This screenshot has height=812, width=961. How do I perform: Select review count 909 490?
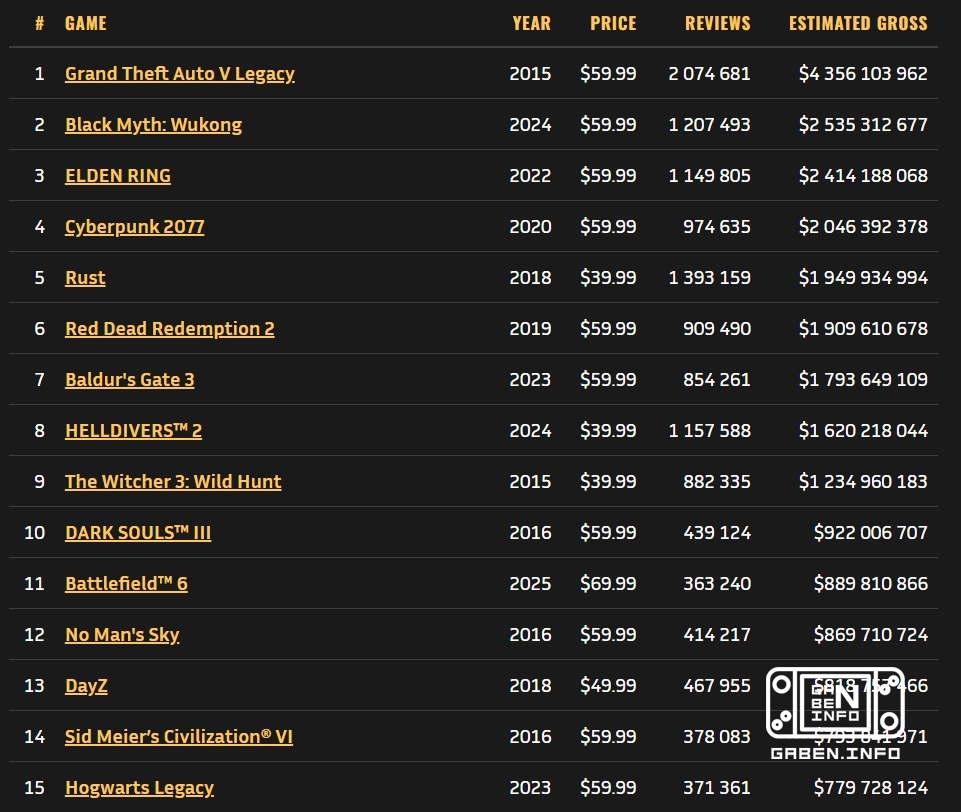tap(716, 328)
